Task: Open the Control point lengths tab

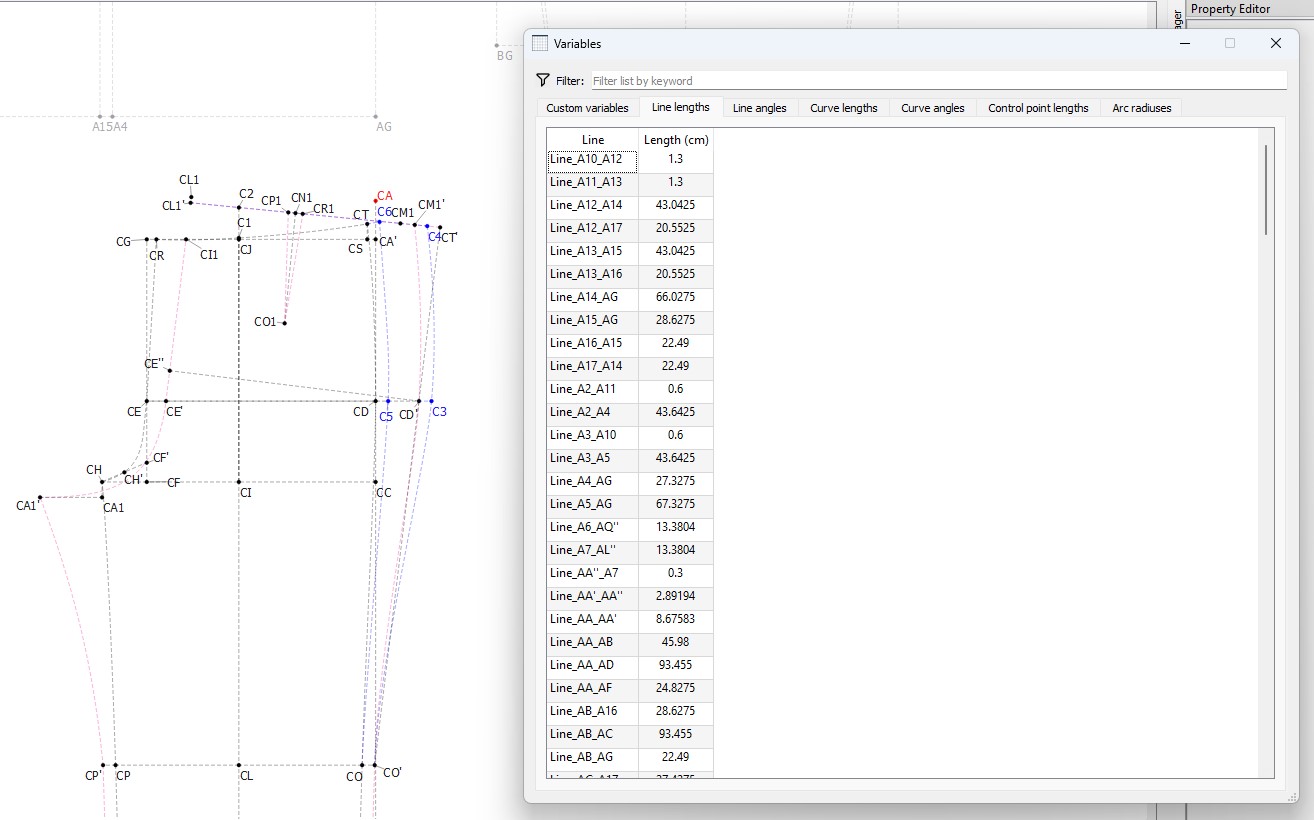Action: (1038, 107)
